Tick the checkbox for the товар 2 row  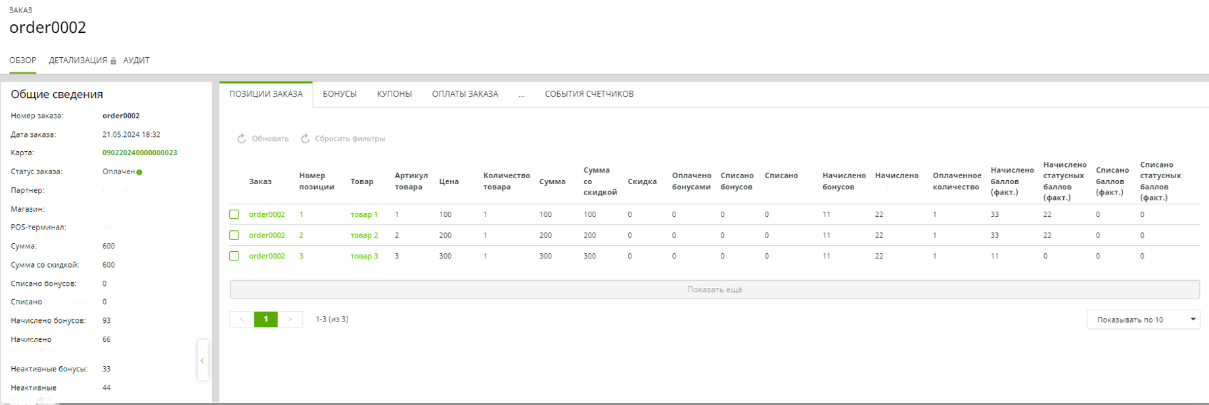(x=234, y=236)
